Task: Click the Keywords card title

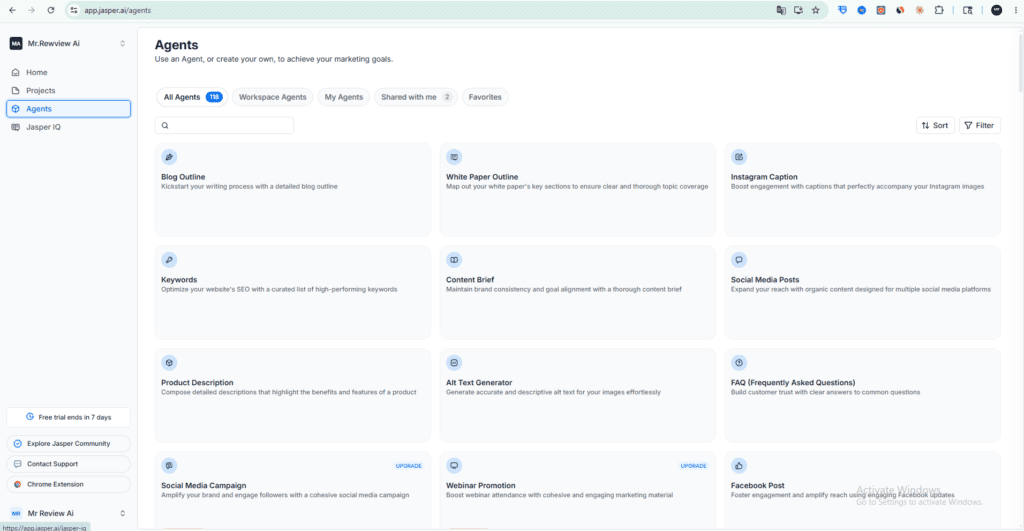Action: pos(179,280)
